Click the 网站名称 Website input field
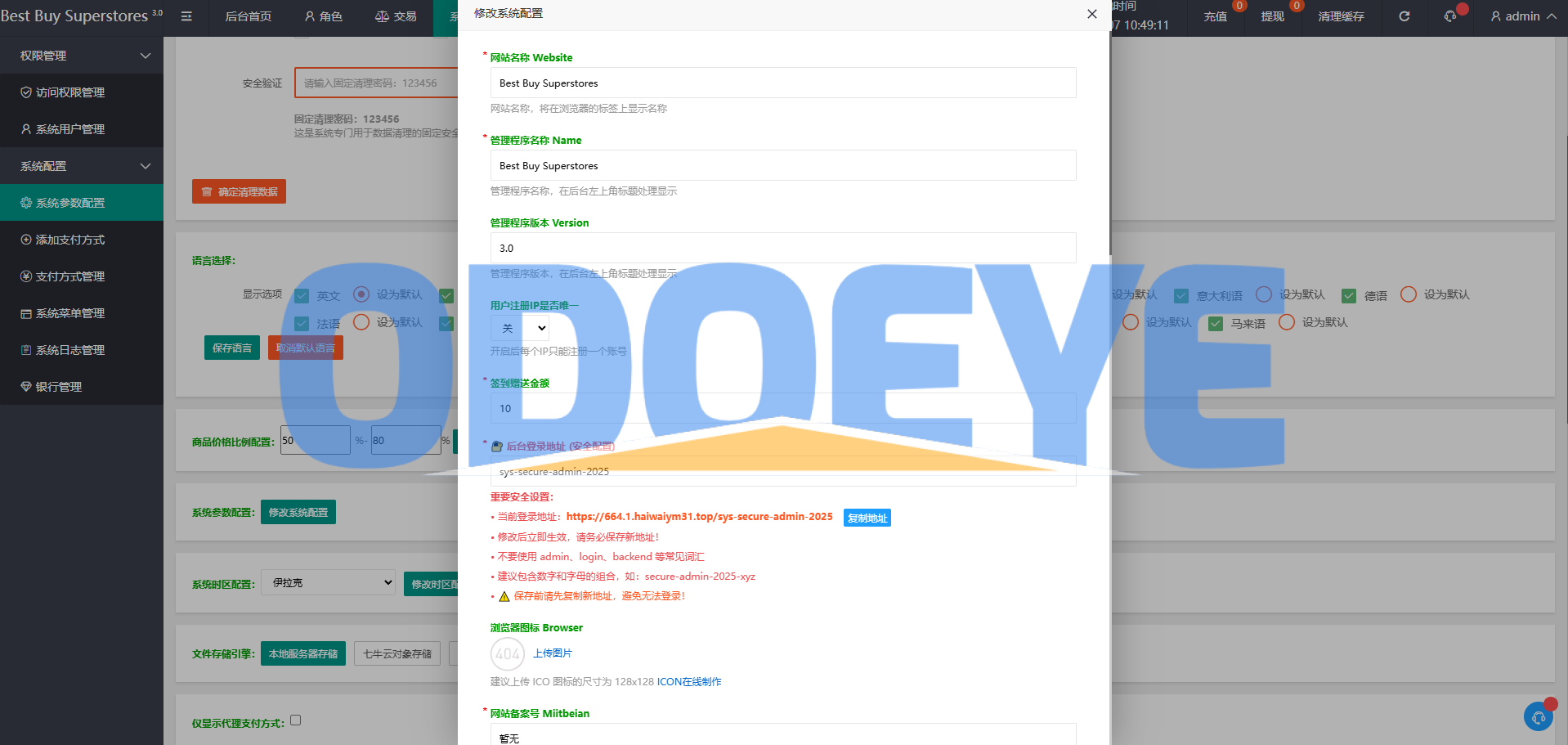 tap(782, 83)
